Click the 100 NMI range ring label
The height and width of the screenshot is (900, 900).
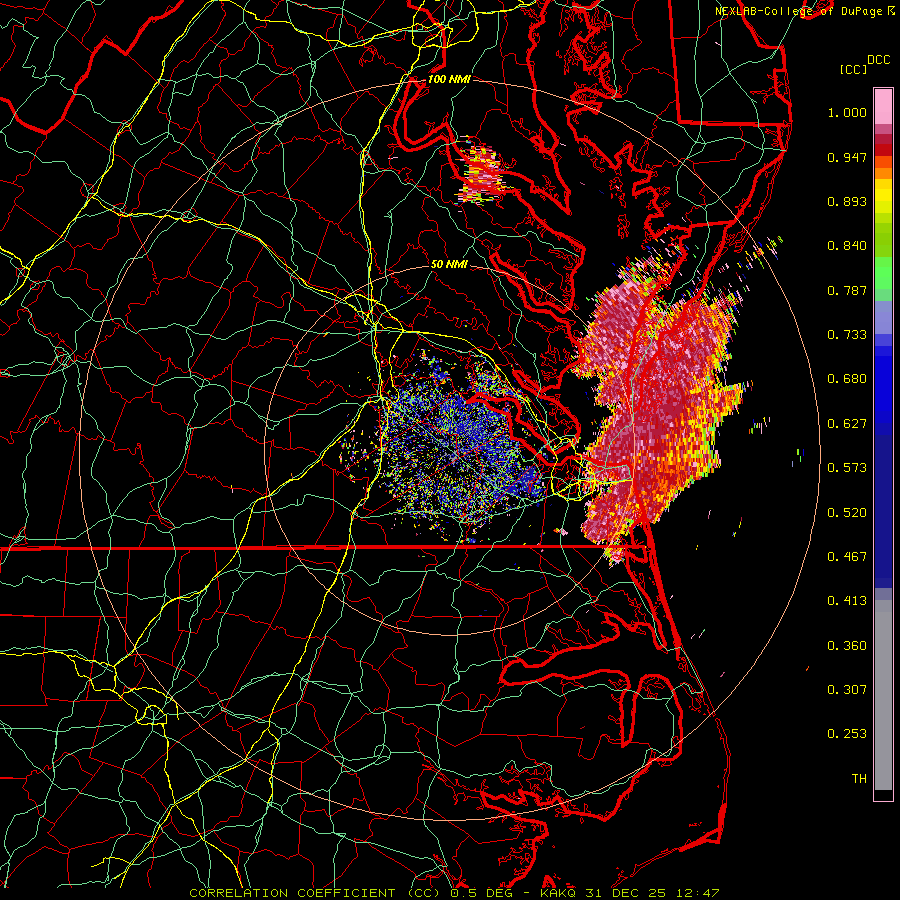pyautogui.click(x=449, y=79)
